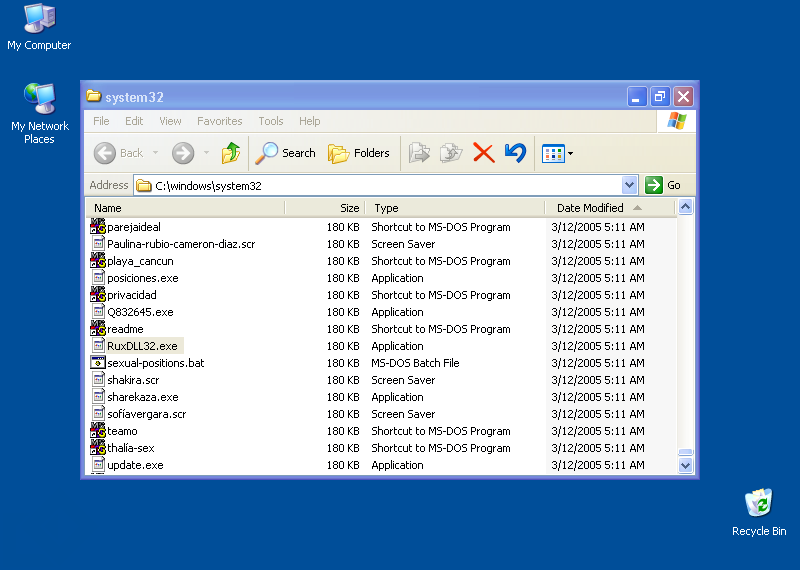The image size is (800, 570).
Task: Sort by the Name column header
Action: tap(185, 208)
